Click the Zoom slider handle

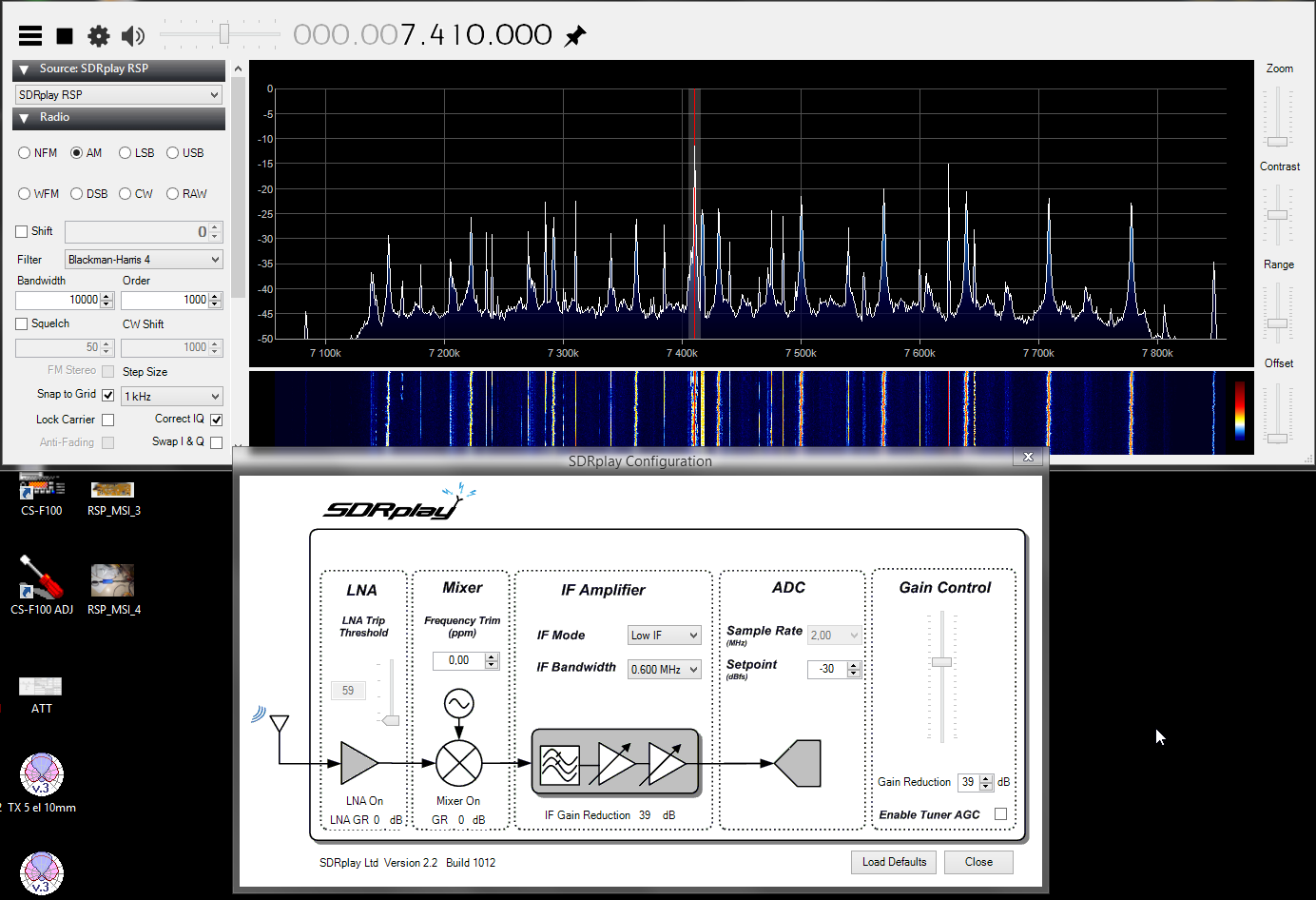pos(1278,142)
